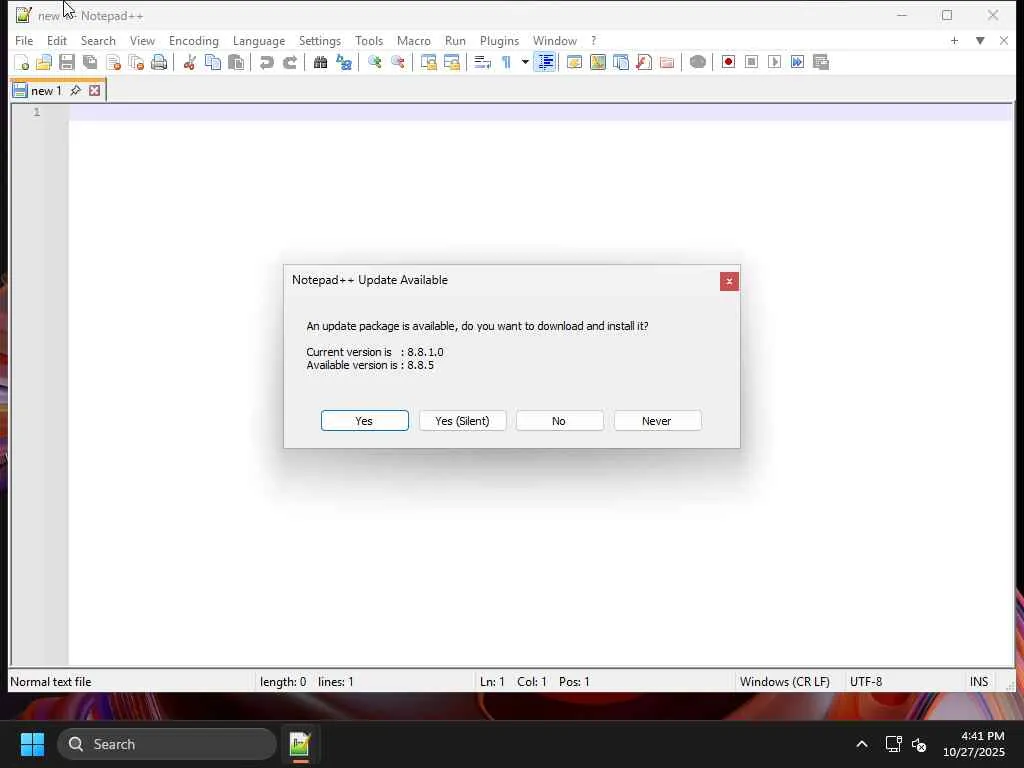
Task: Open the Settings menu
Action: (x=319, y=40)
